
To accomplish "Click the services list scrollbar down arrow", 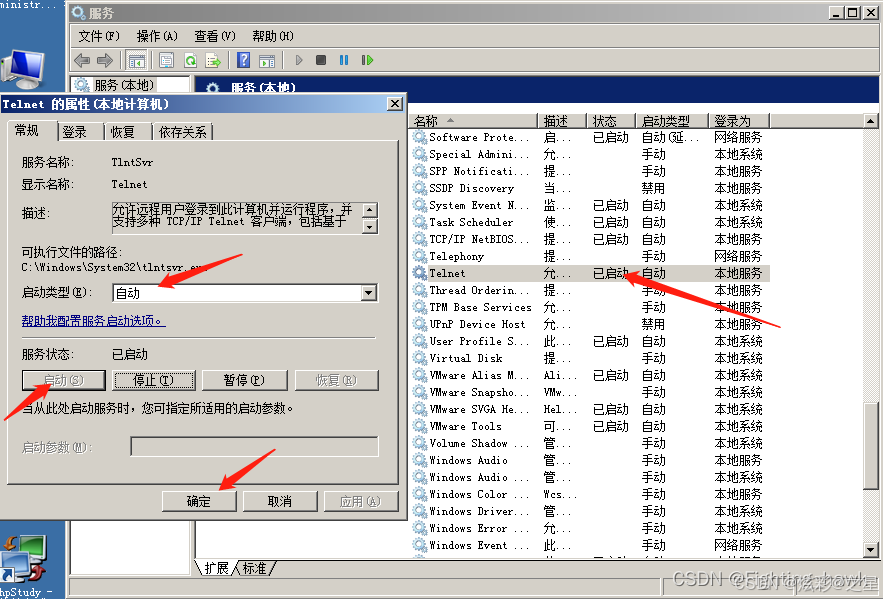I will click(x=870, y=549).
